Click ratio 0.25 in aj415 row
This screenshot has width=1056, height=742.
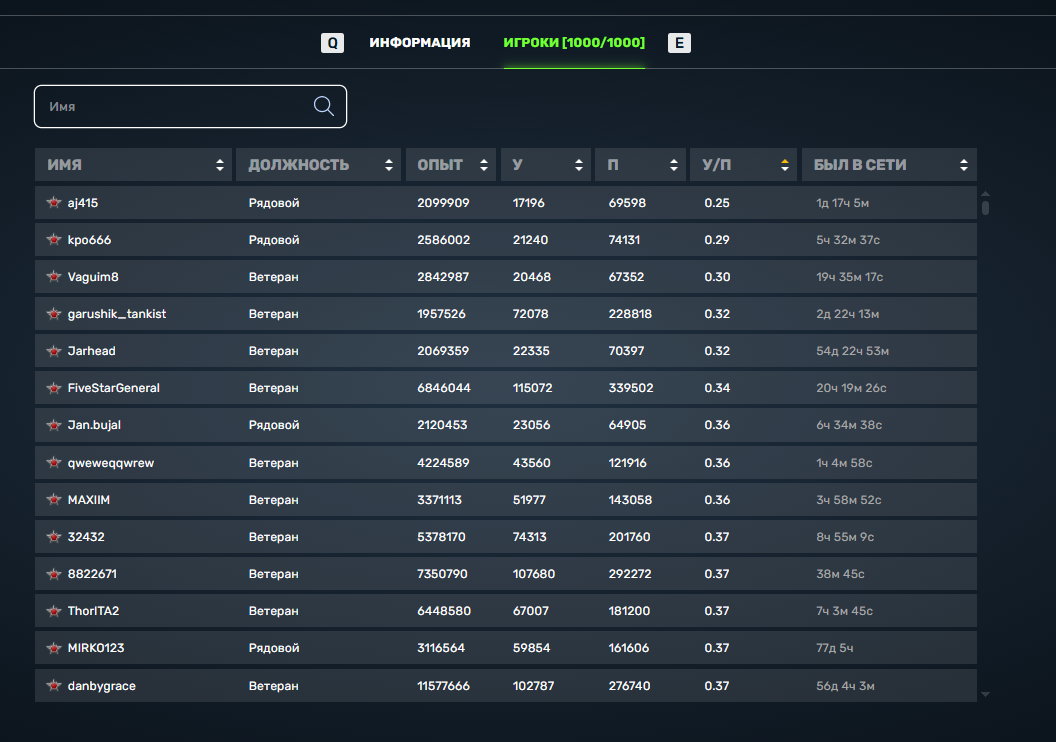[717, 203]
